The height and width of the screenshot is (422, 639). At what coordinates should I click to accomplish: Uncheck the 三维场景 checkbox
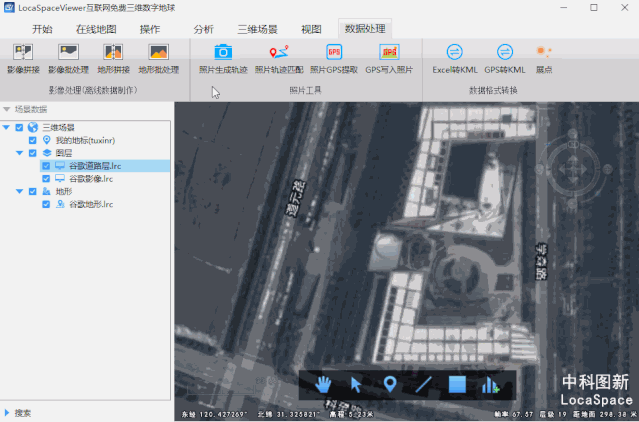[19, 127]
